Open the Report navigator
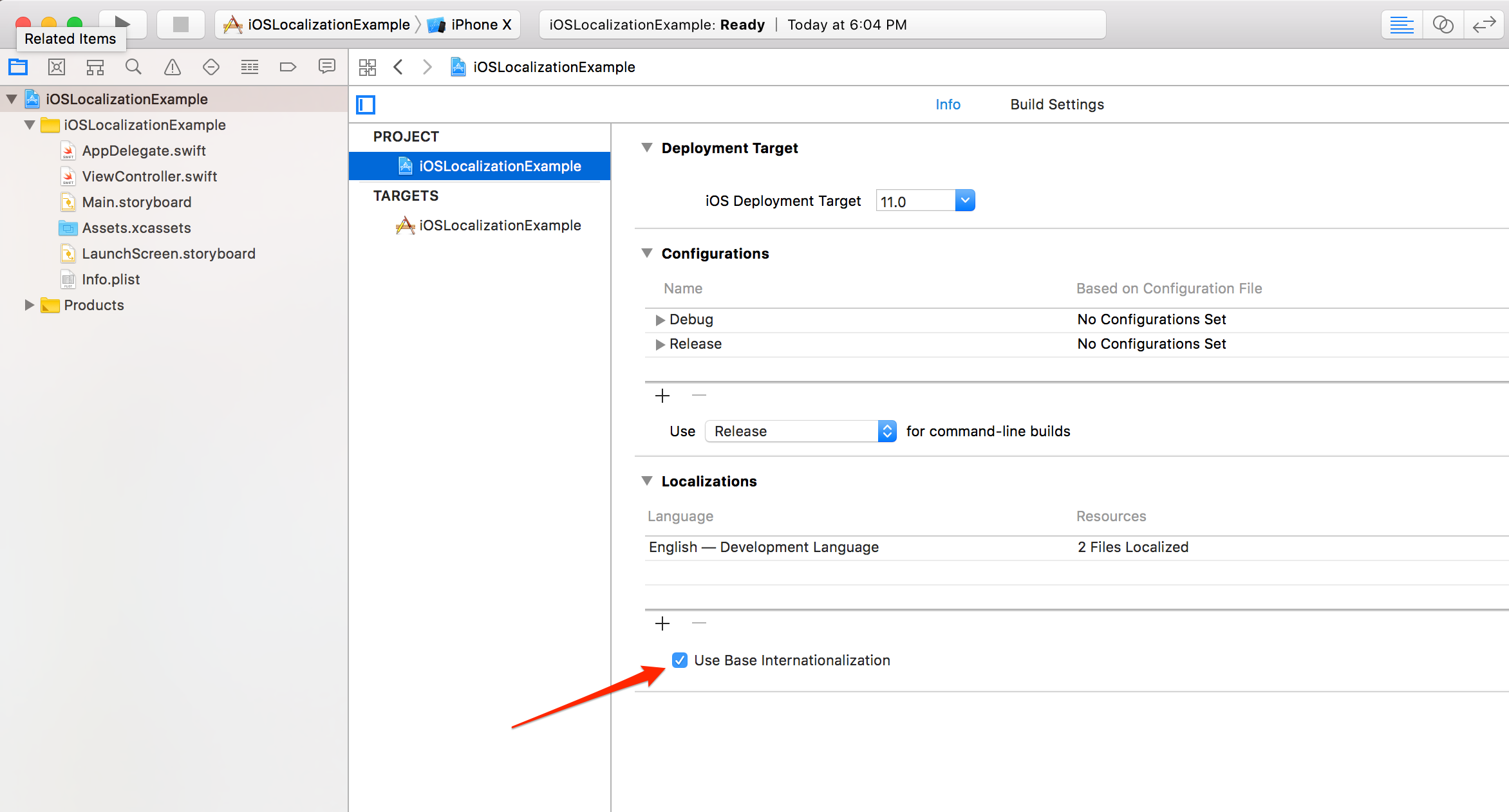This screenshot has width=1509, height=812. pyautogui.click(x=327, y=67)
